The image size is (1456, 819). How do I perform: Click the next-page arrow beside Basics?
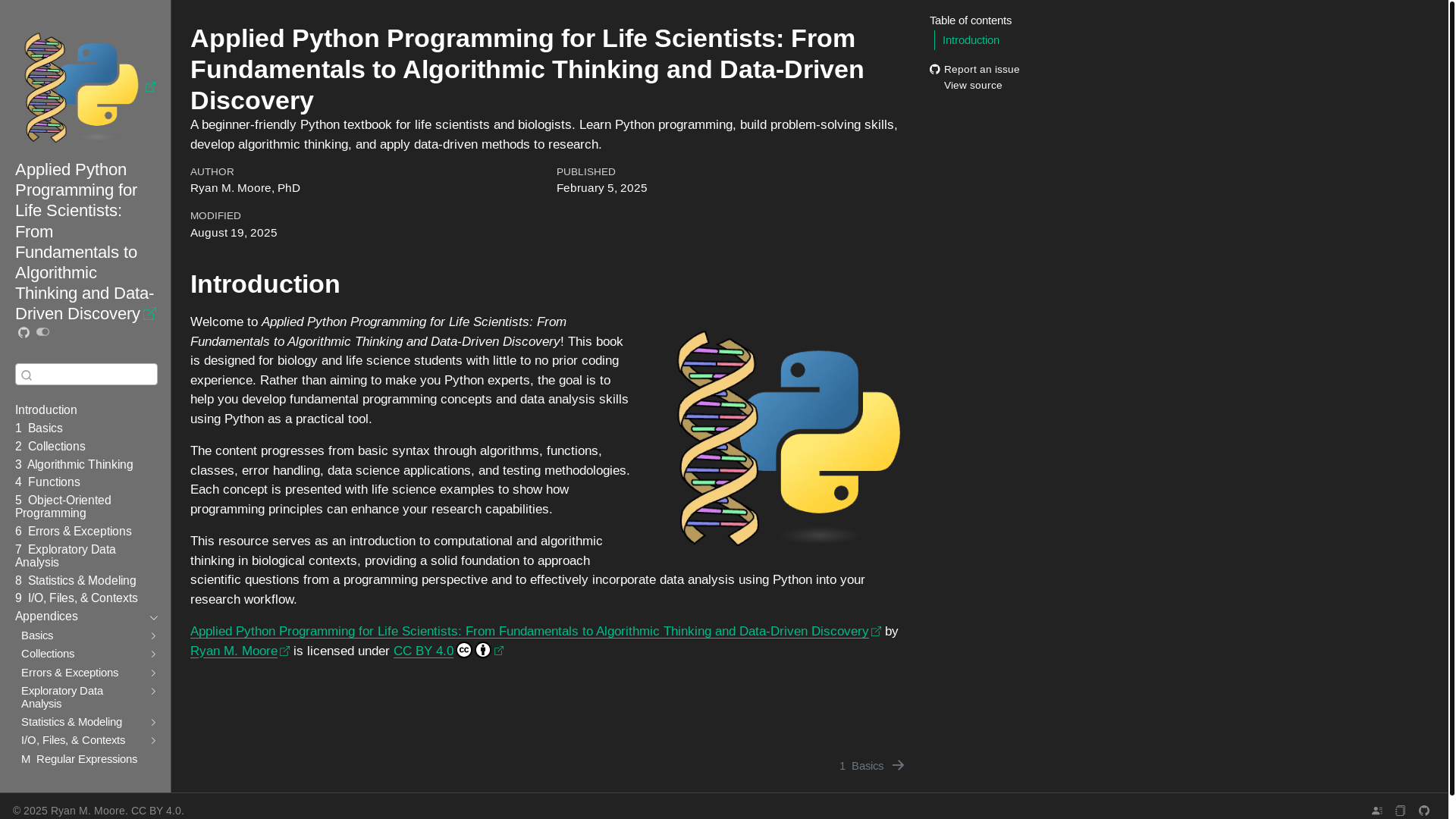tap(898, 766)
